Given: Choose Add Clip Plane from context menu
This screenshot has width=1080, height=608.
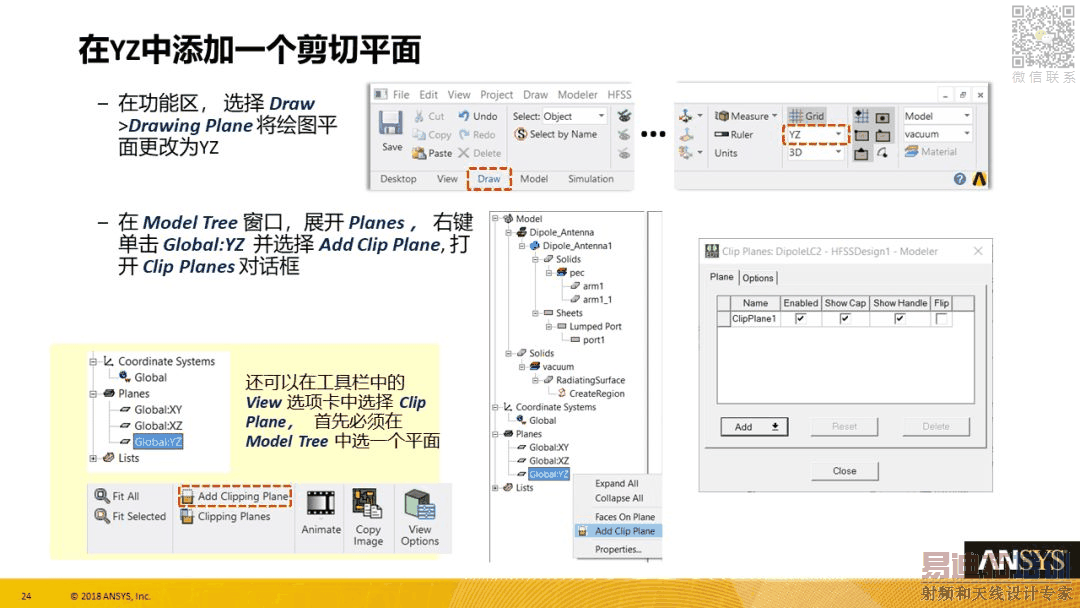Looking at the screenshot, I should 618,531.
